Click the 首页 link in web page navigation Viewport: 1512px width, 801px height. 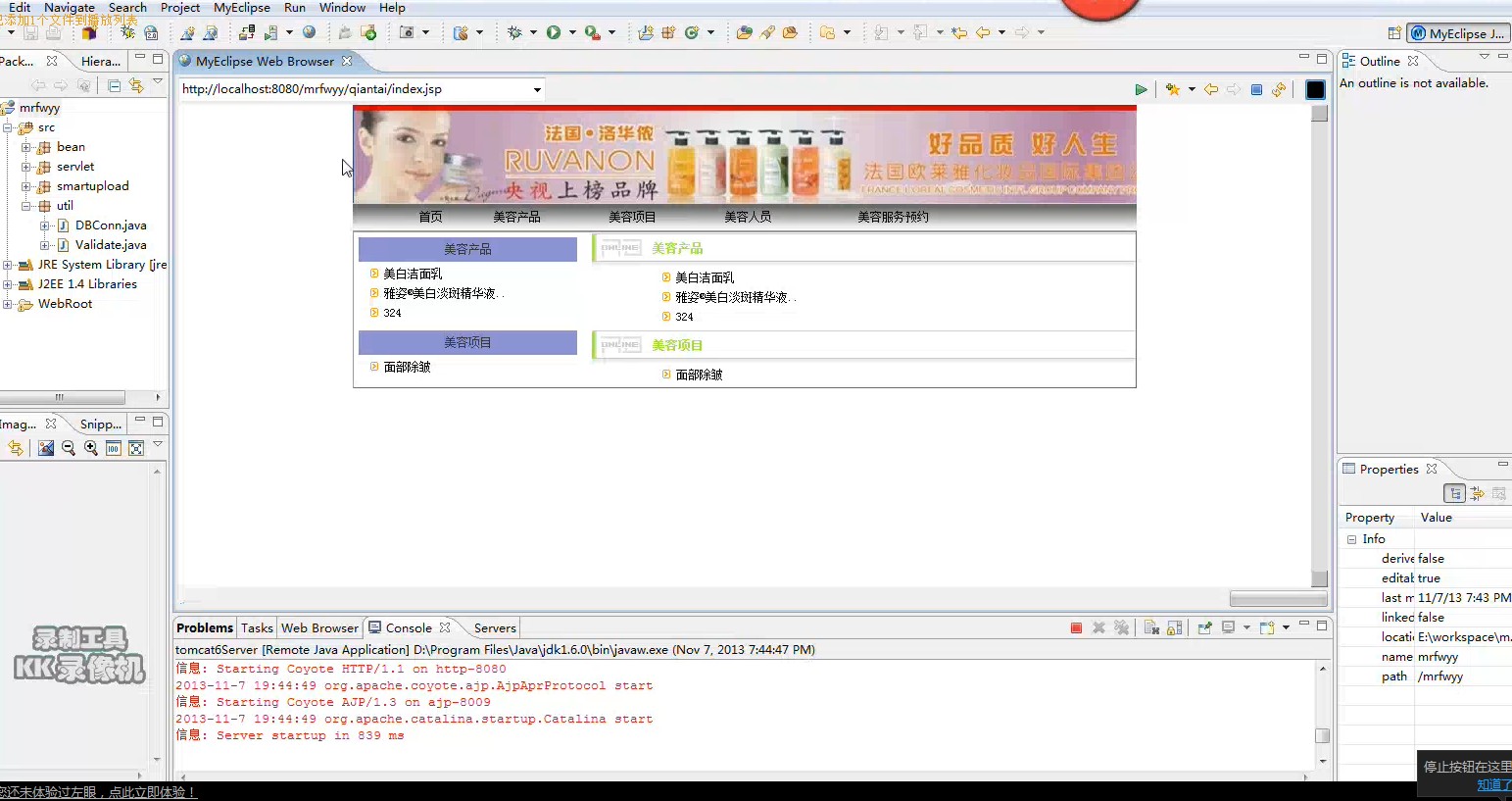[430, 217]
